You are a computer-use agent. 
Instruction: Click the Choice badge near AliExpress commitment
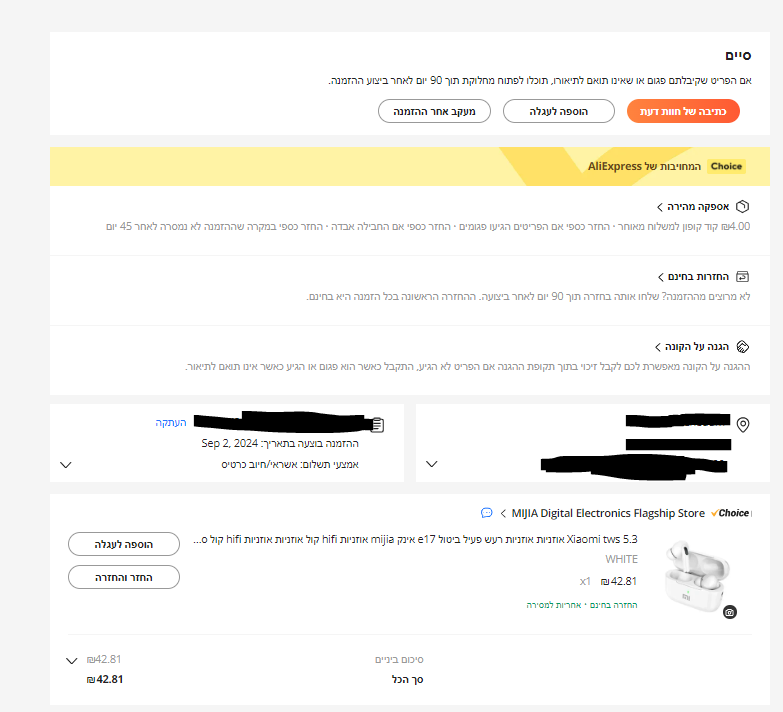pos(726,166)
